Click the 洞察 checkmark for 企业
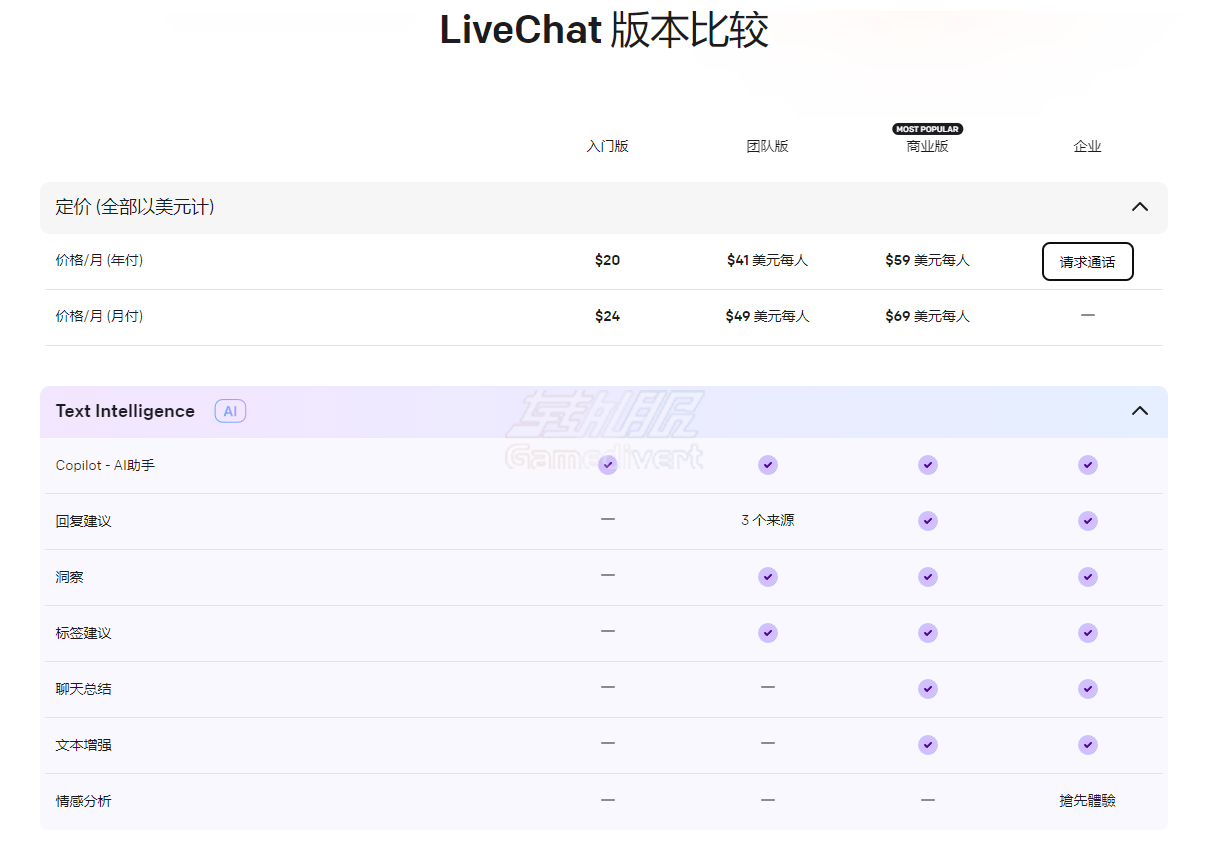1211x858 pixels. click(x=1088, y=577)
